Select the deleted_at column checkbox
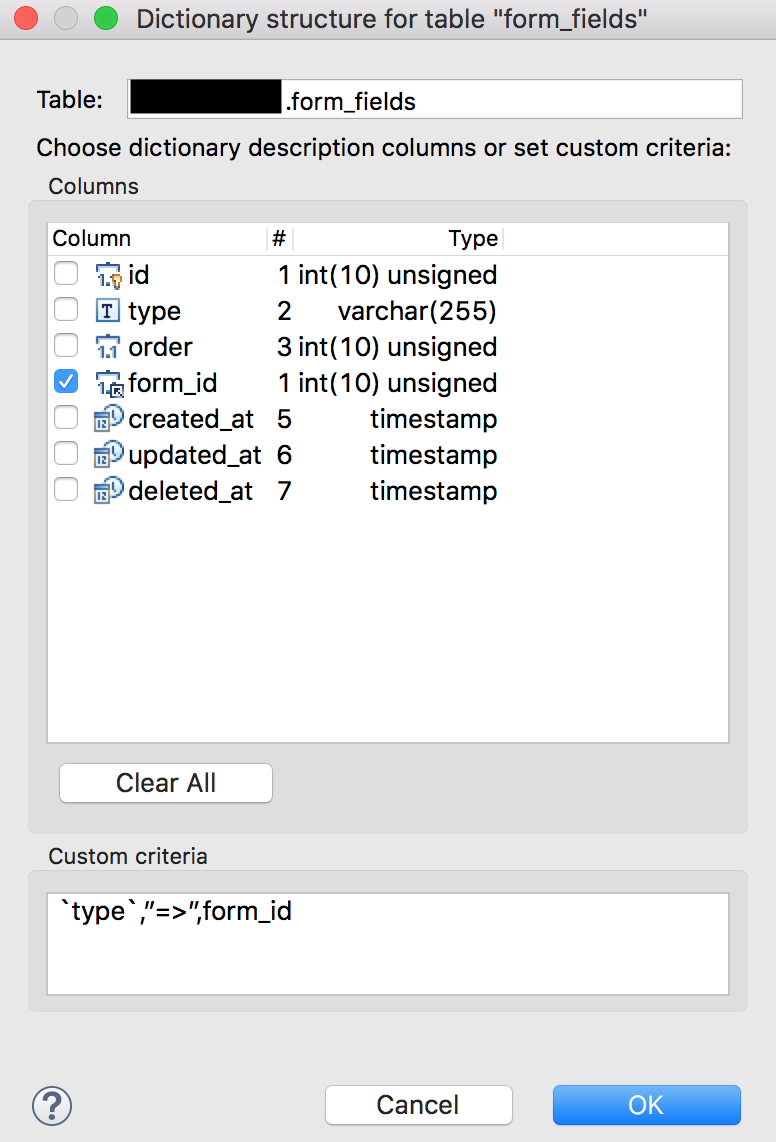 (x=66, y=489)
